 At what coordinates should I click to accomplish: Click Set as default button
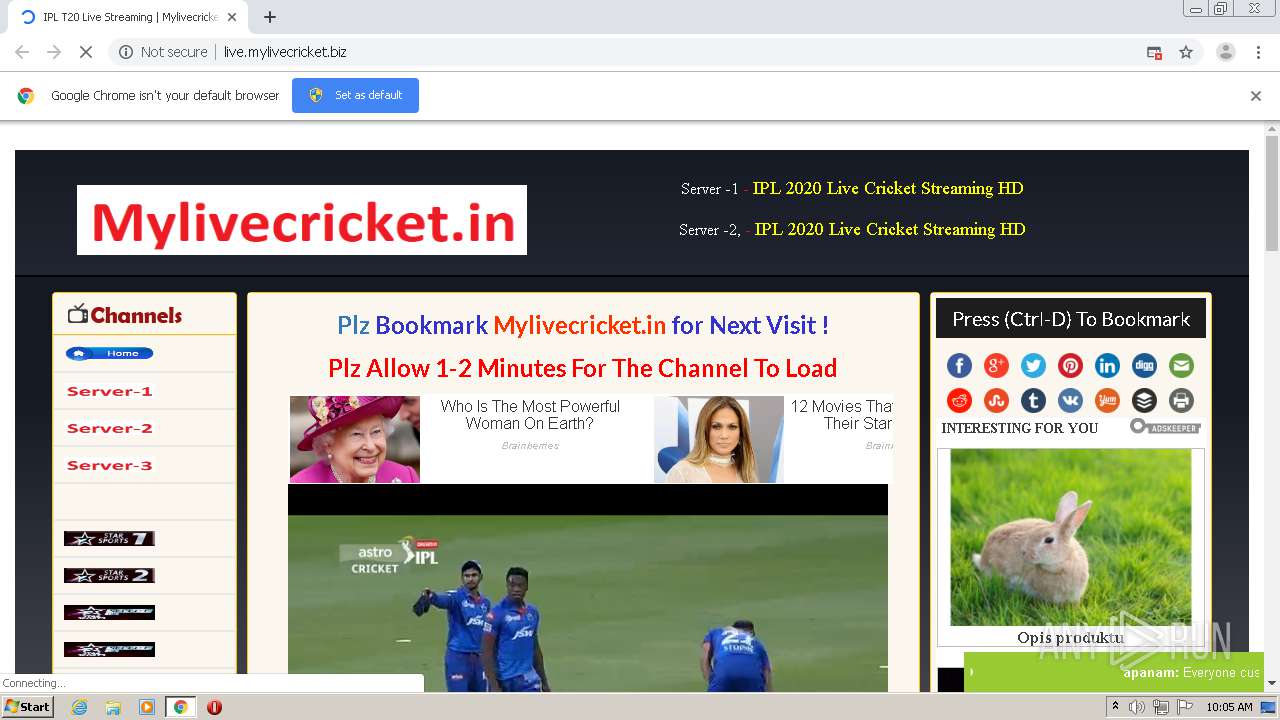click(355, 95)
